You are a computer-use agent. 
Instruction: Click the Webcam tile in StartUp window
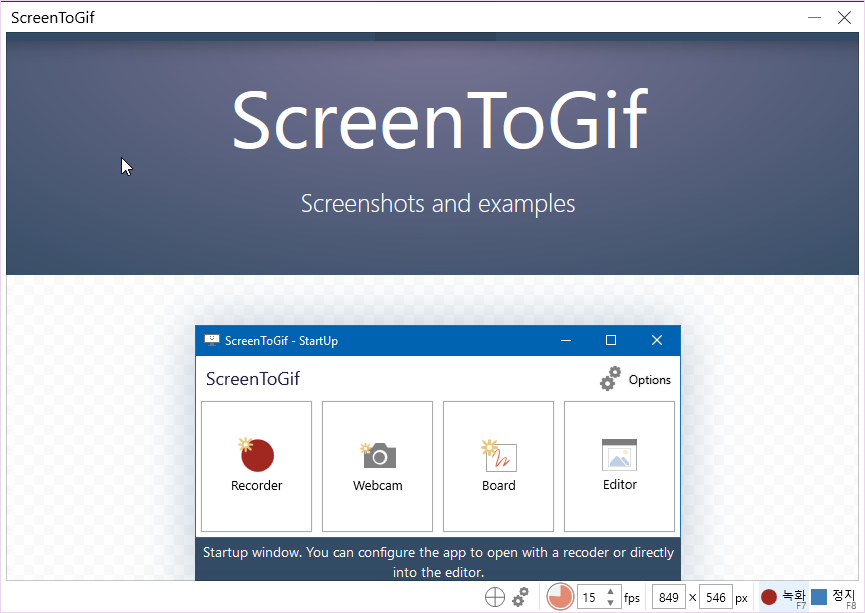(x=377, y=466)
